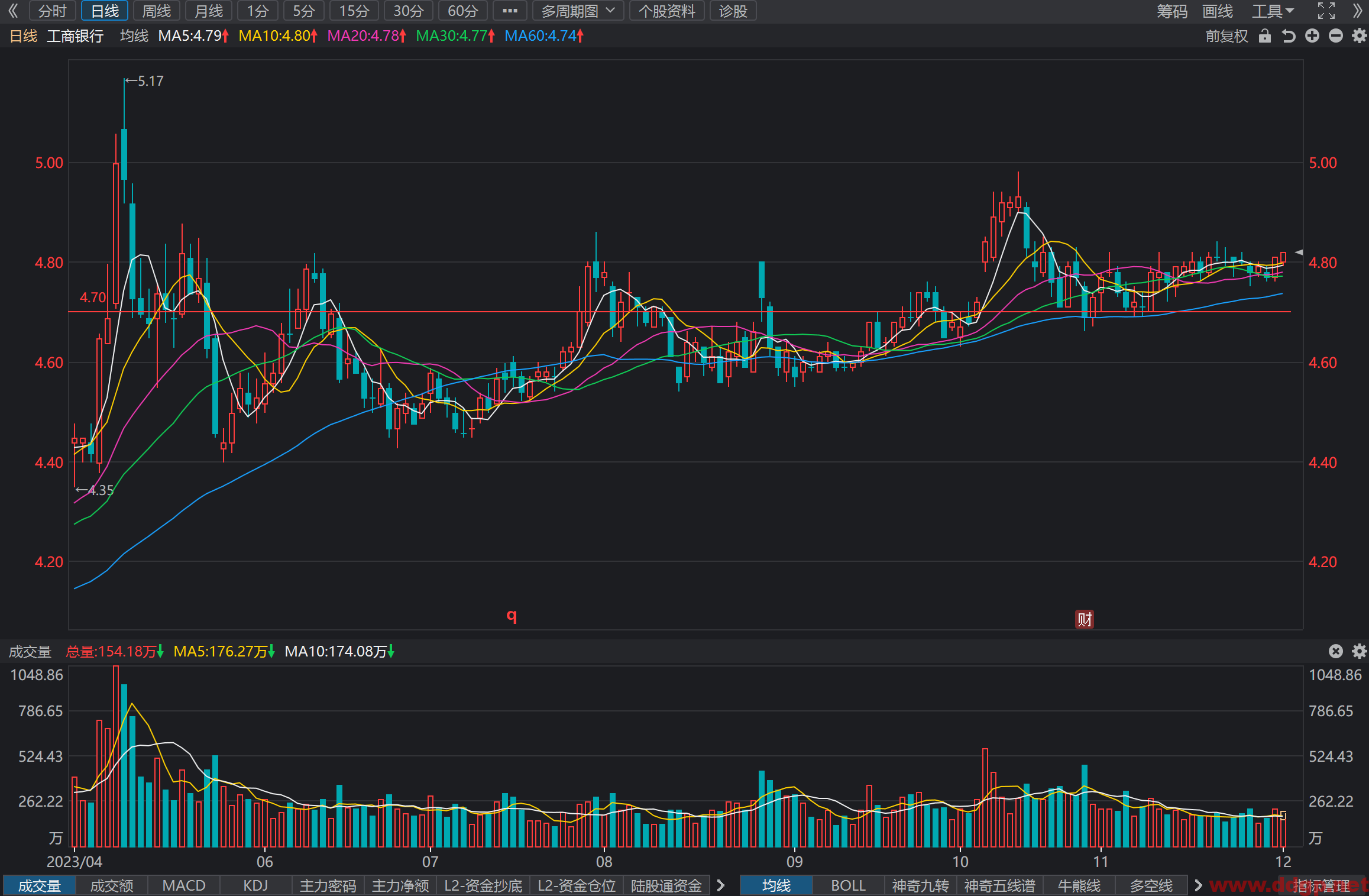This screenshot has height=896, width=1369.
Task: Show more main-indicator tabs arrow
Action: tap(1198, 885)
